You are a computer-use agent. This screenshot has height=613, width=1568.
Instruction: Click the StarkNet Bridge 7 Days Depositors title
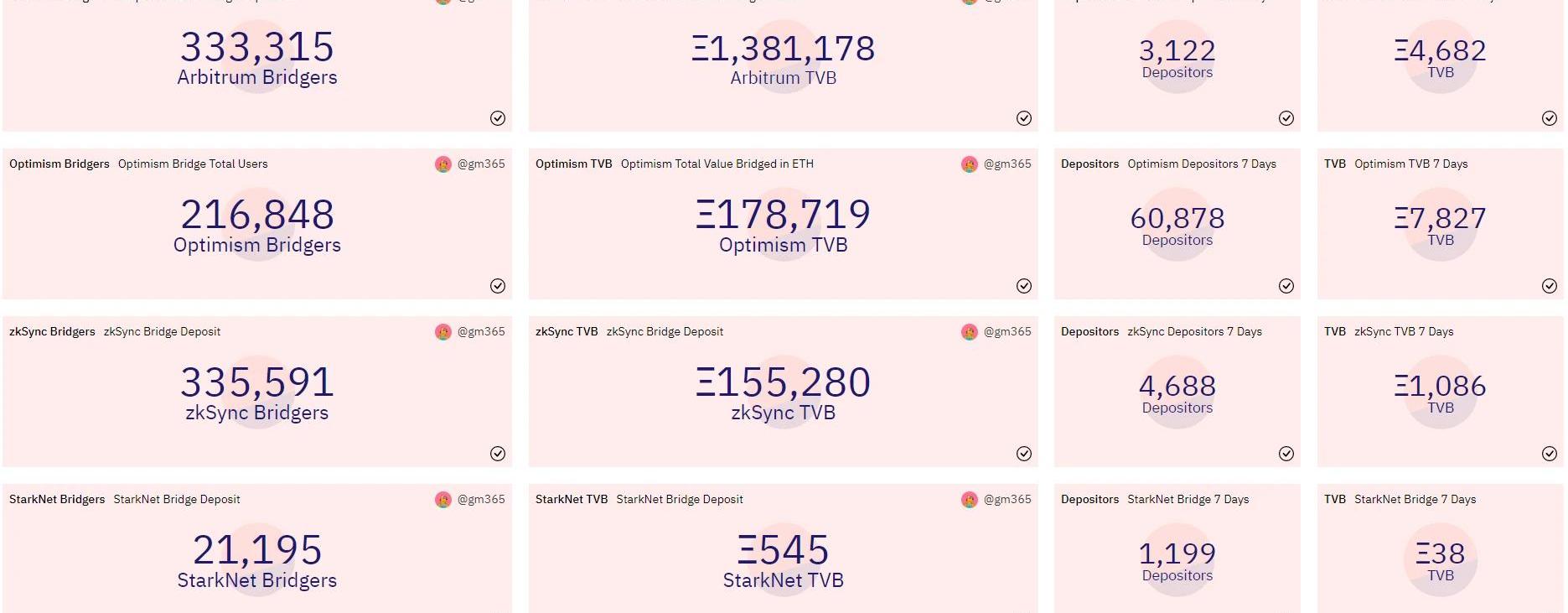coord(1188,500)
